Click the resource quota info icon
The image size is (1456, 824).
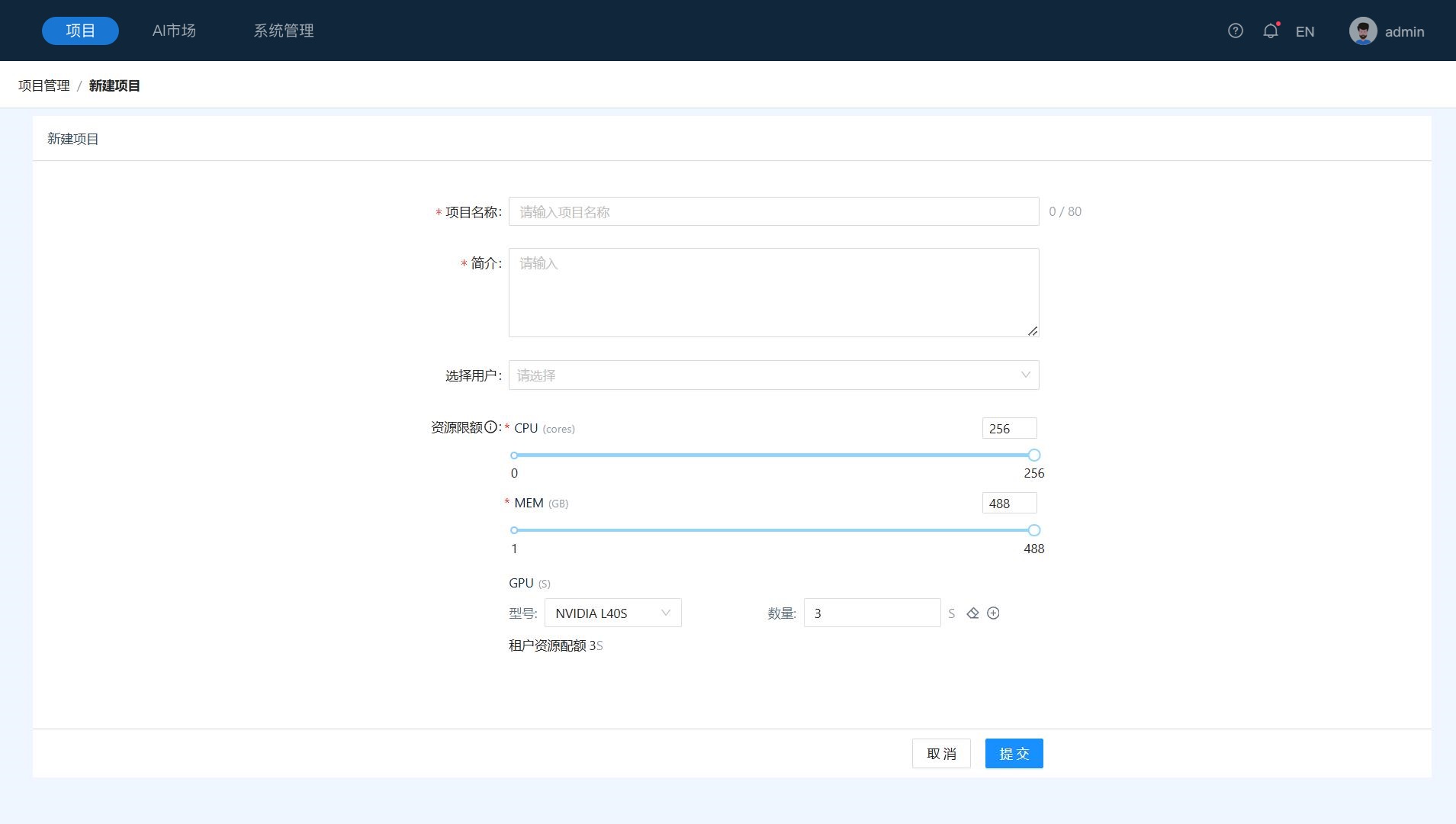click(490, 427)
